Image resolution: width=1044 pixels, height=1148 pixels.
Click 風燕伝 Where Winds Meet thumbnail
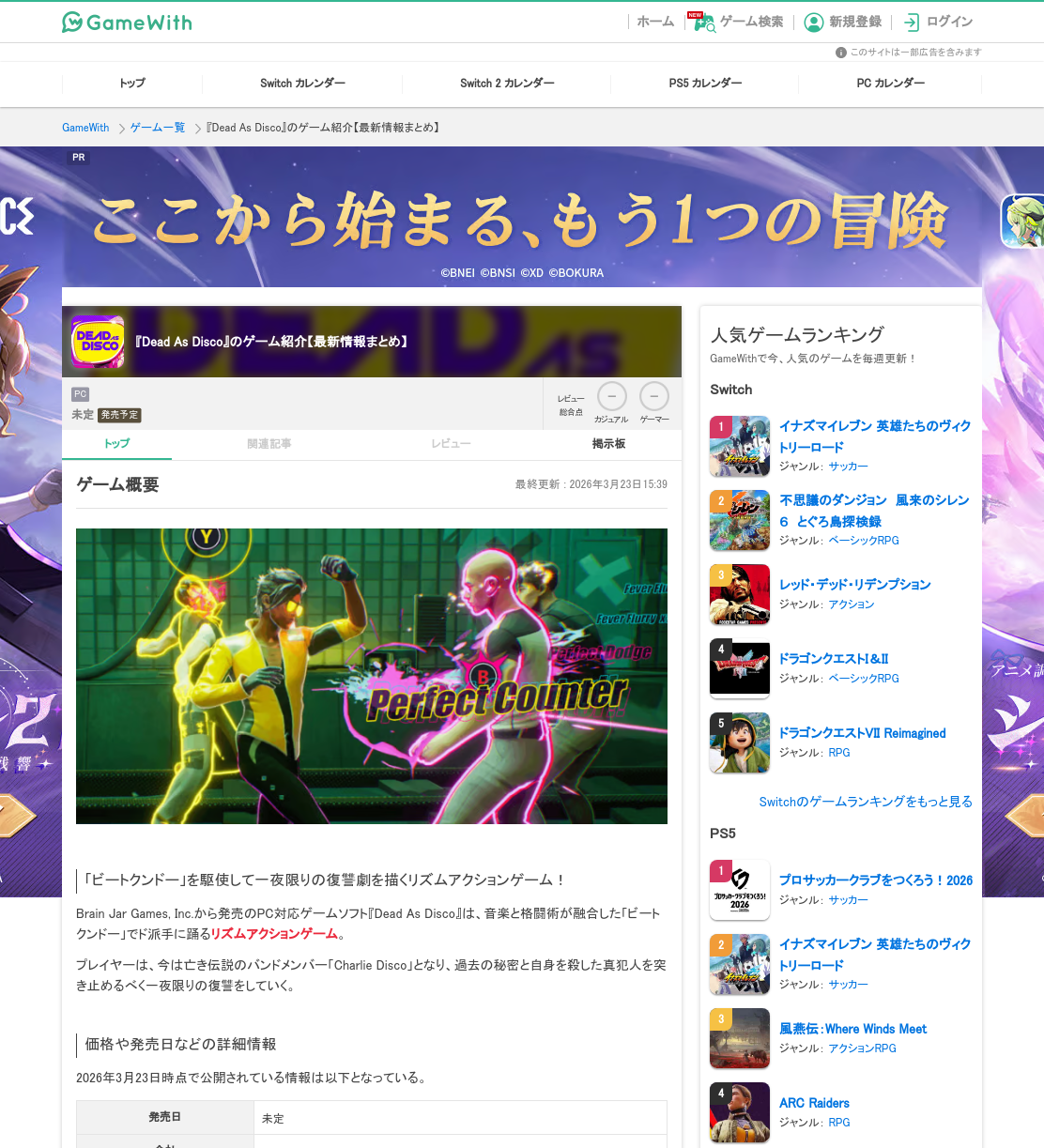[x=740, y=1038]
